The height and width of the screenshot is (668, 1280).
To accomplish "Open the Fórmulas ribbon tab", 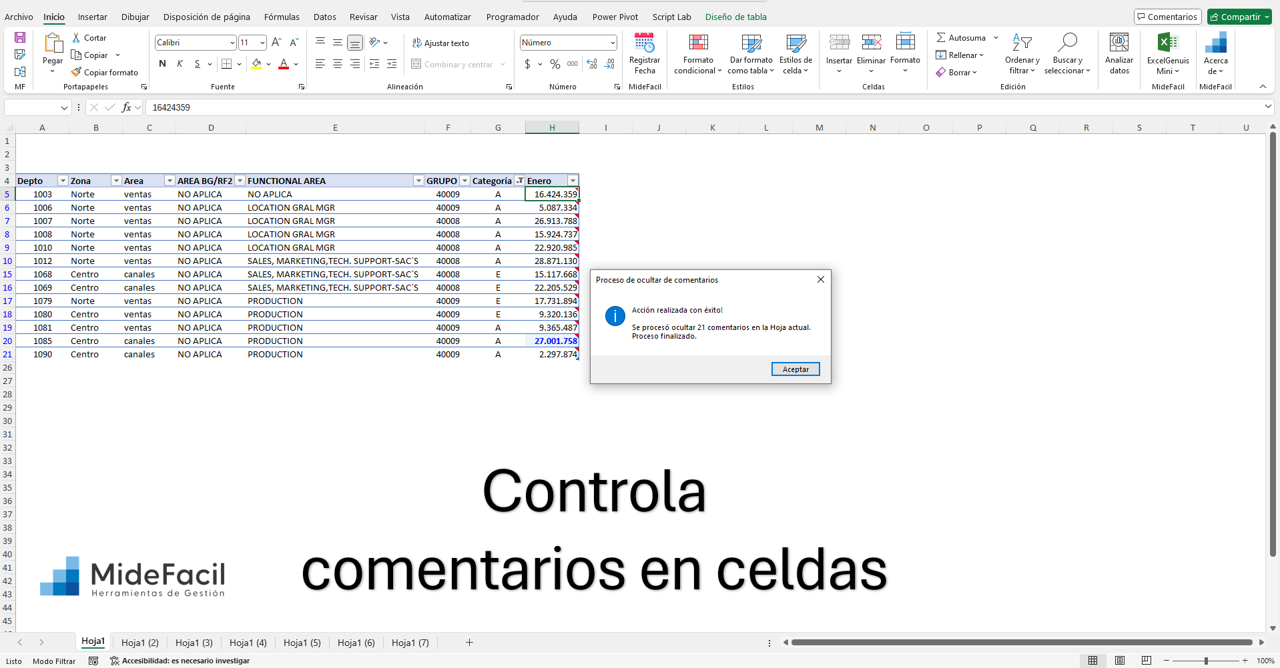I will tap(281, 17).
